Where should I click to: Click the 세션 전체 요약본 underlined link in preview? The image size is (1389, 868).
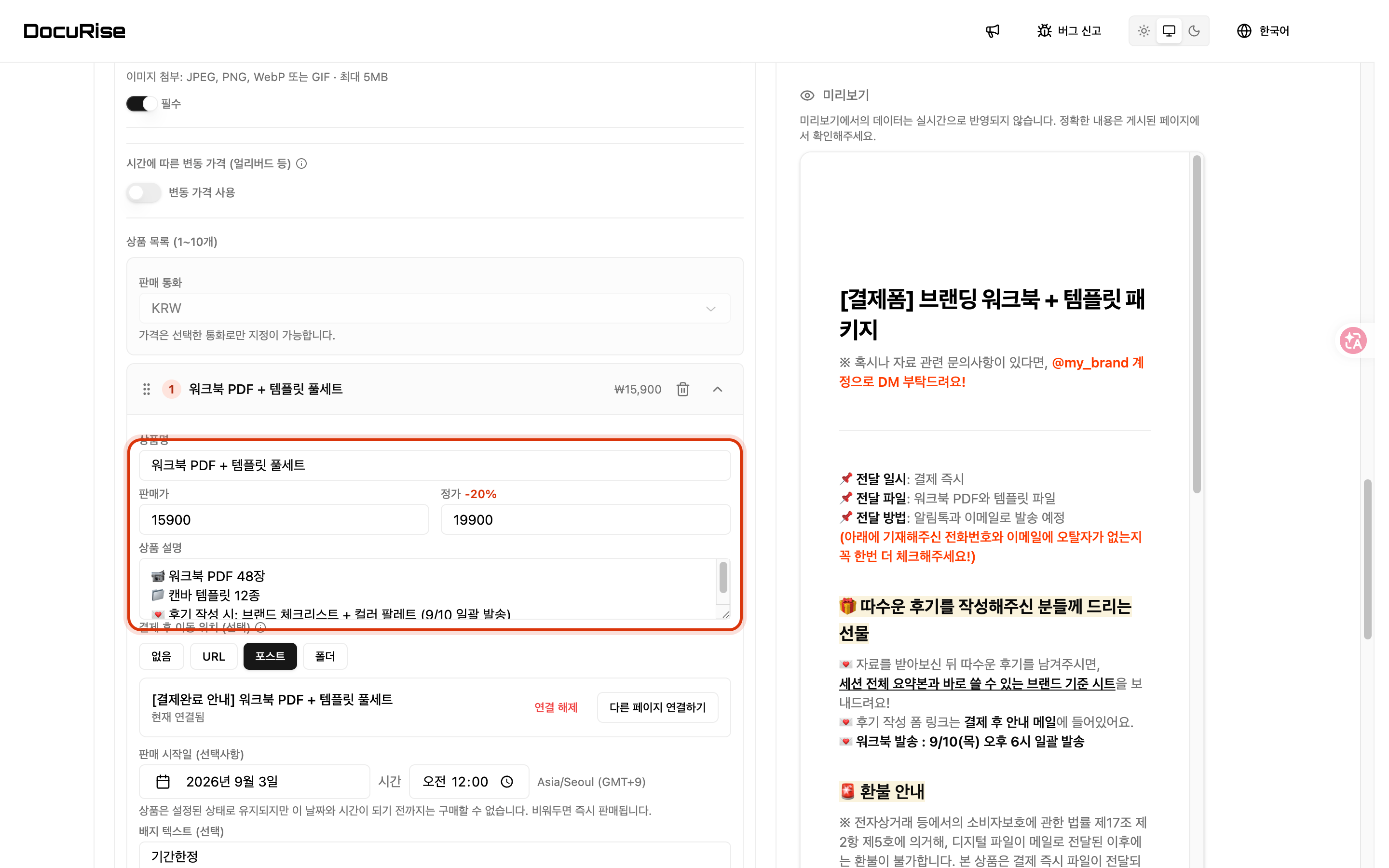click(x=977, y=683)
